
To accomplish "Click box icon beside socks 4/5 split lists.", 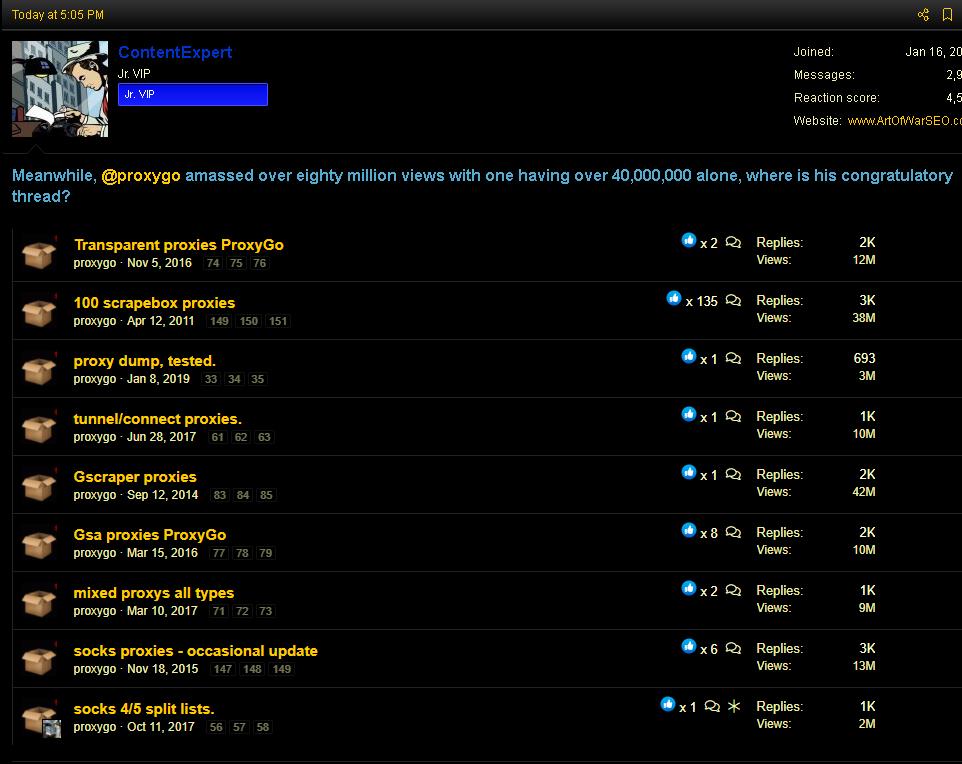I will pos(39,718).
